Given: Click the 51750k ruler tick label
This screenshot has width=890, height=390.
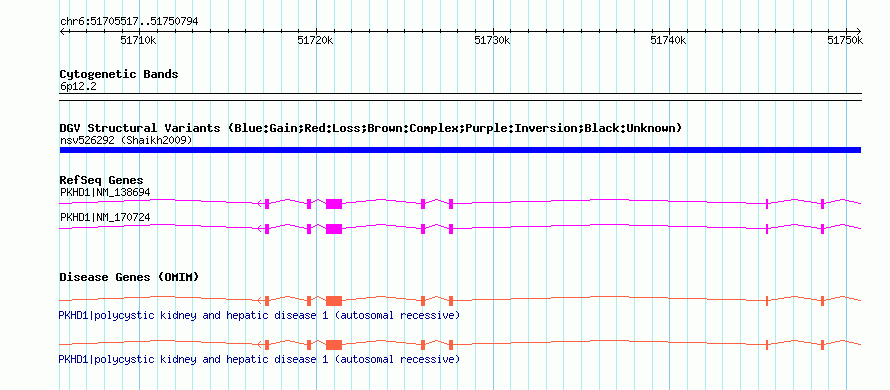Looking at the screenshot, I should [x=845, y=40].
